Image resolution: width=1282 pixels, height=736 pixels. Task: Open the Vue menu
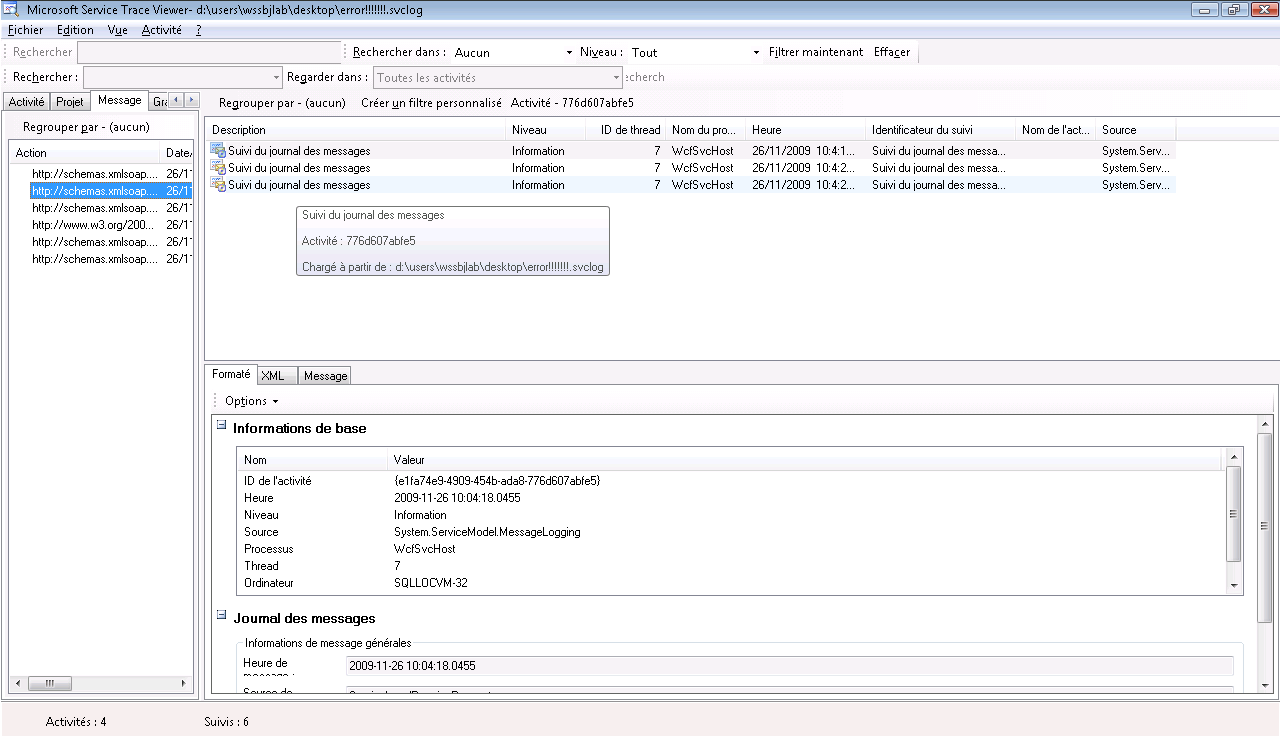[x=118, y=30]
